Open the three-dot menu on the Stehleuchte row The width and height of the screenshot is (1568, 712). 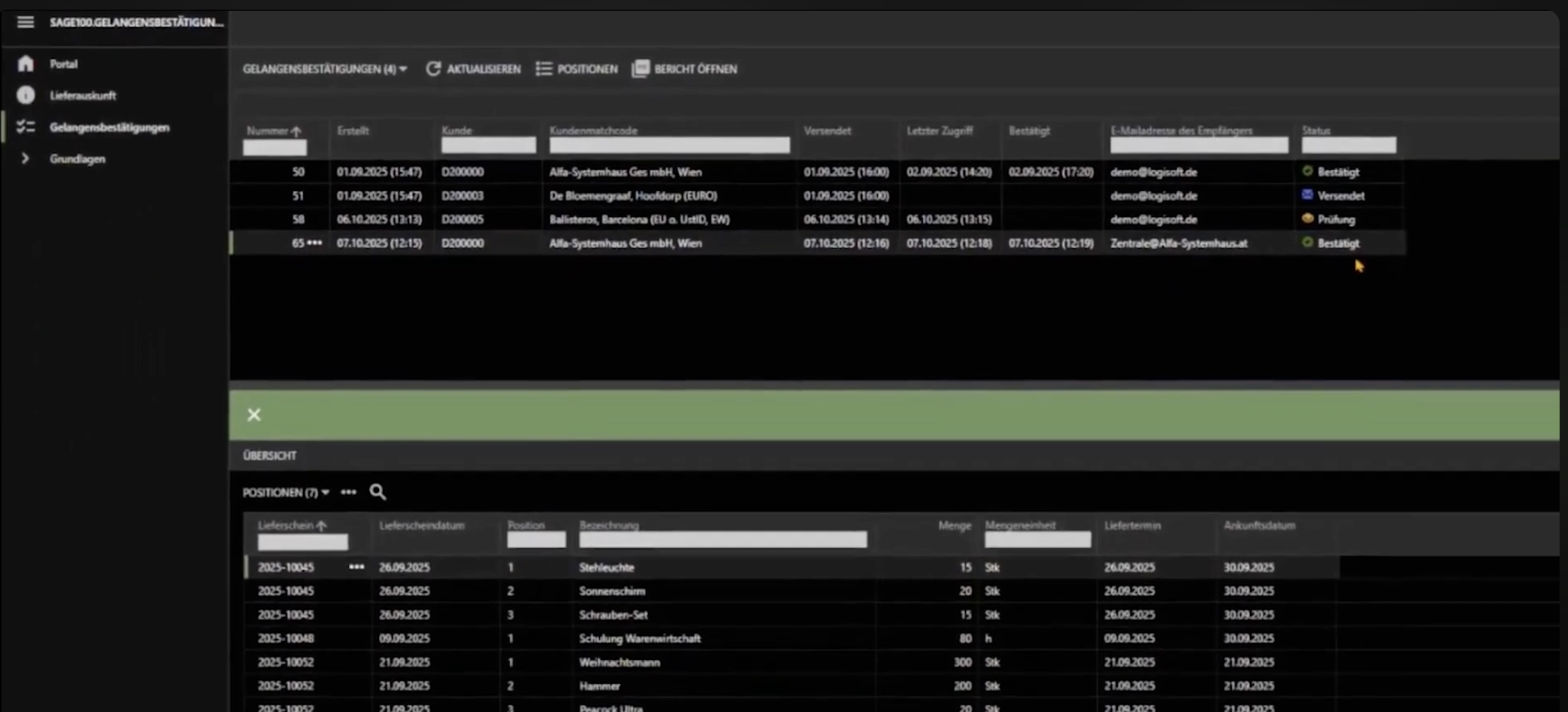pos(357,567)
